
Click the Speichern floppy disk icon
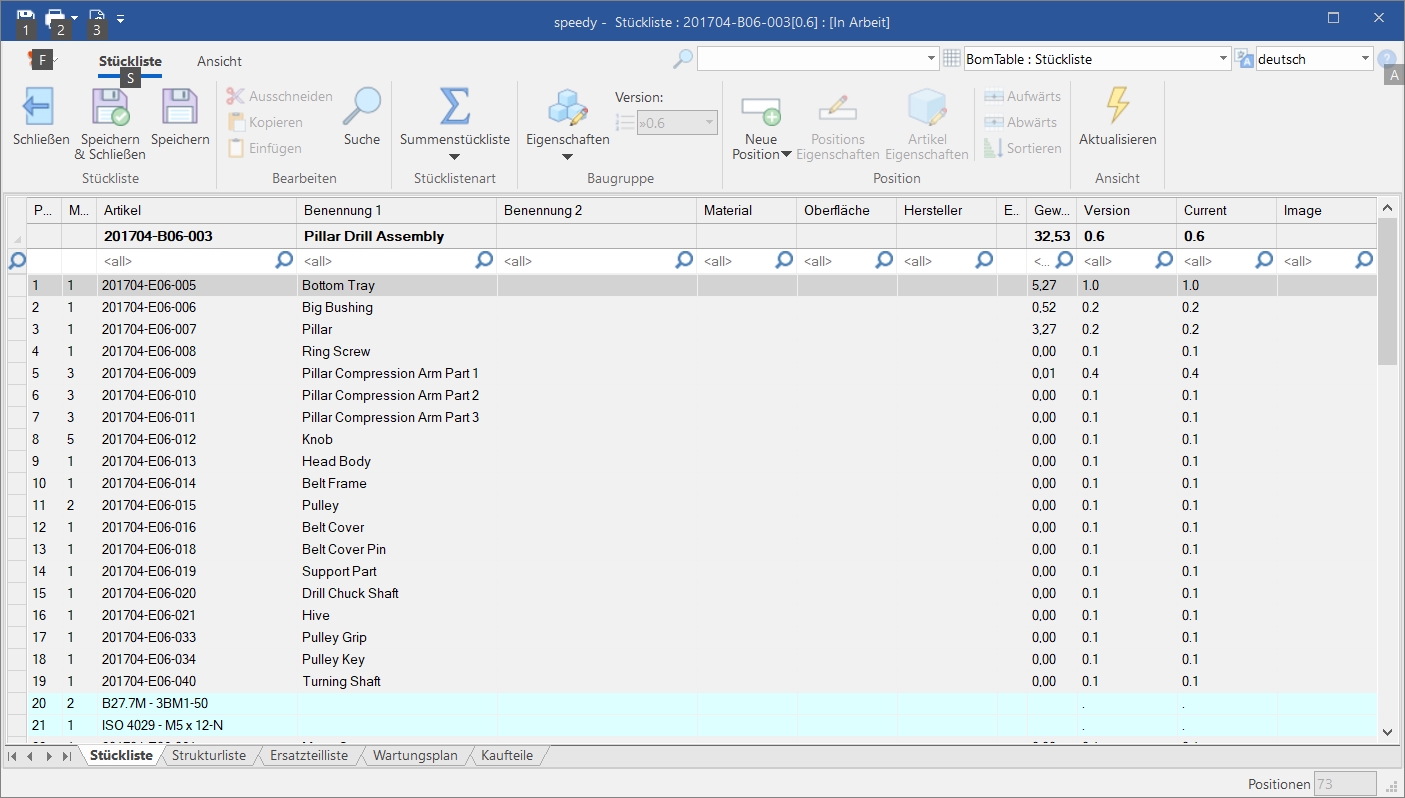pos(180,107)
